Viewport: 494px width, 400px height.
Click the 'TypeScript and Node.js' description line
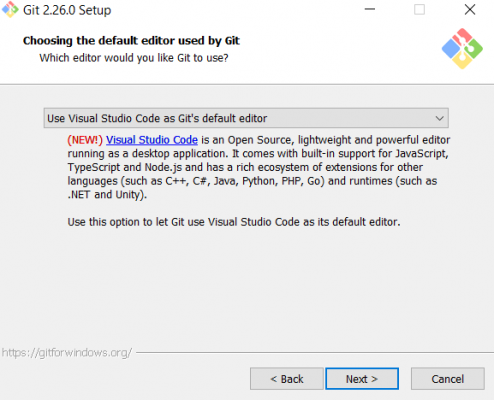(x=245, y=167)
